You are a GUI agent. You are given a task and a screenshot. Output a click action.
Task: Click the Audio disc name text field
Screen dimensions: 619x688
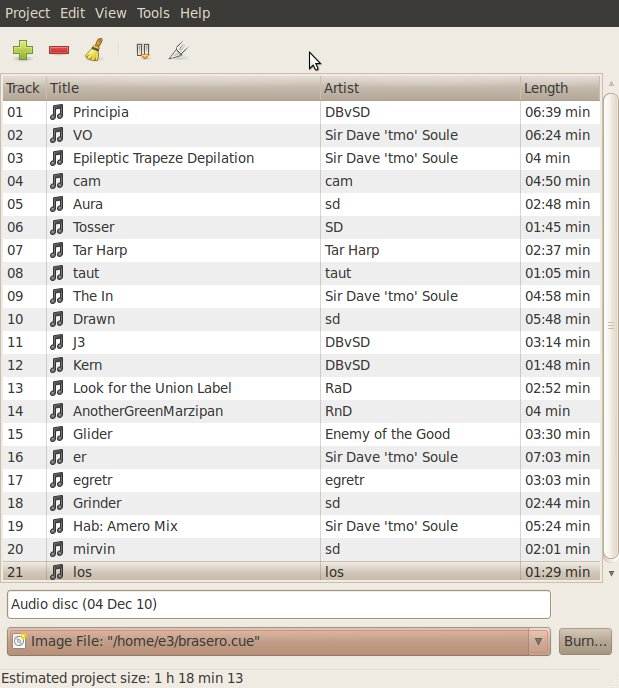(x=278, y=604)
